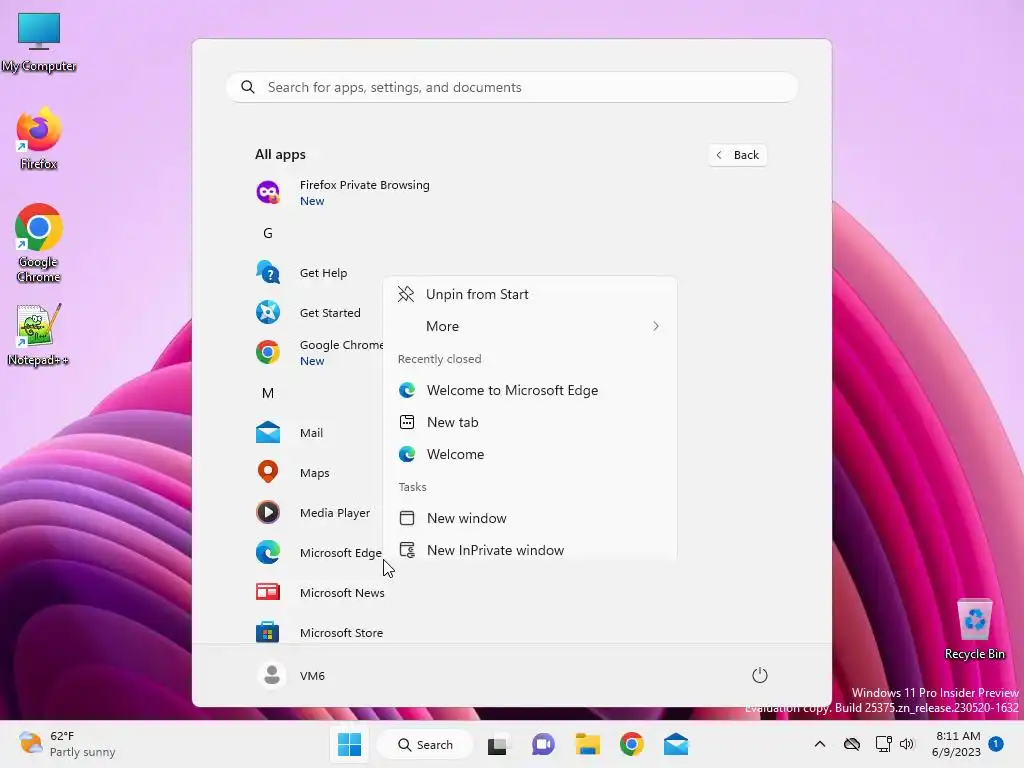
Task: Open File Explorer from the taskbar
Action: [587, 744]
